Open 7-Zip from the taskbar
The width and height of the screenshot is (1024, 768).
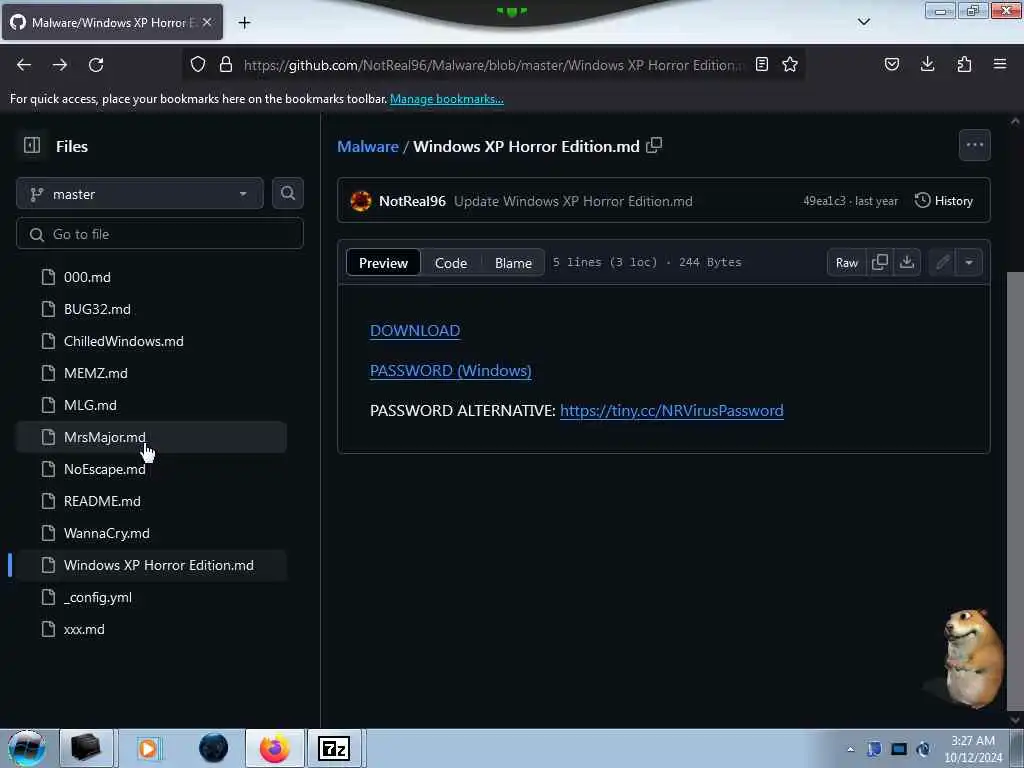334,748
